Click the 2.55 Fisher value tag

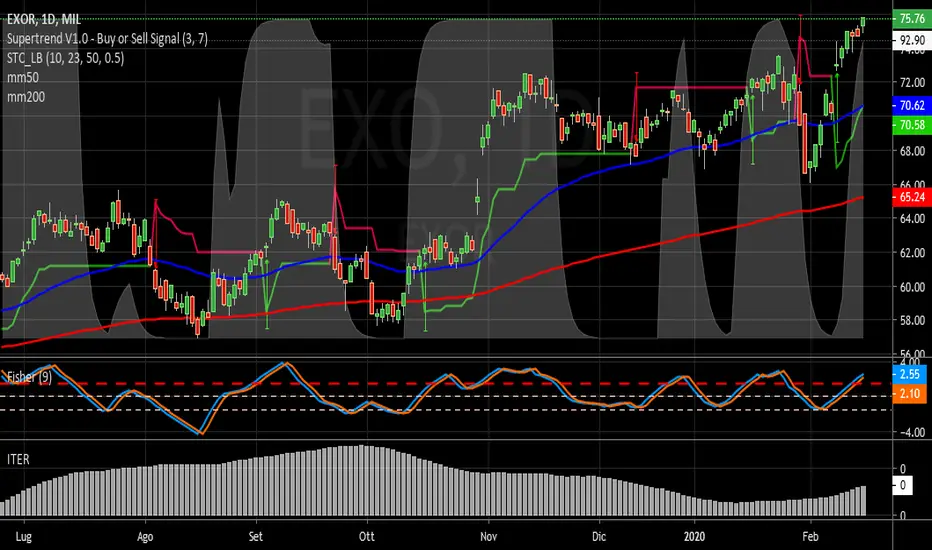[x=909, y=374]
